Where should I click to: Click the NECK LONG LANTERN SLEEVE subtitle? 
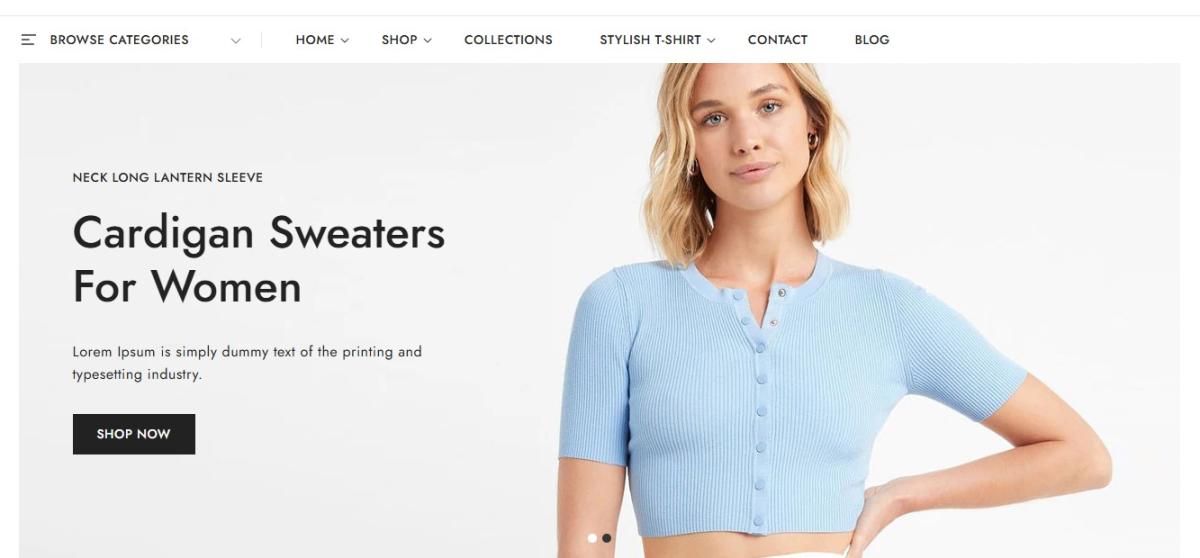coord(168,177)
